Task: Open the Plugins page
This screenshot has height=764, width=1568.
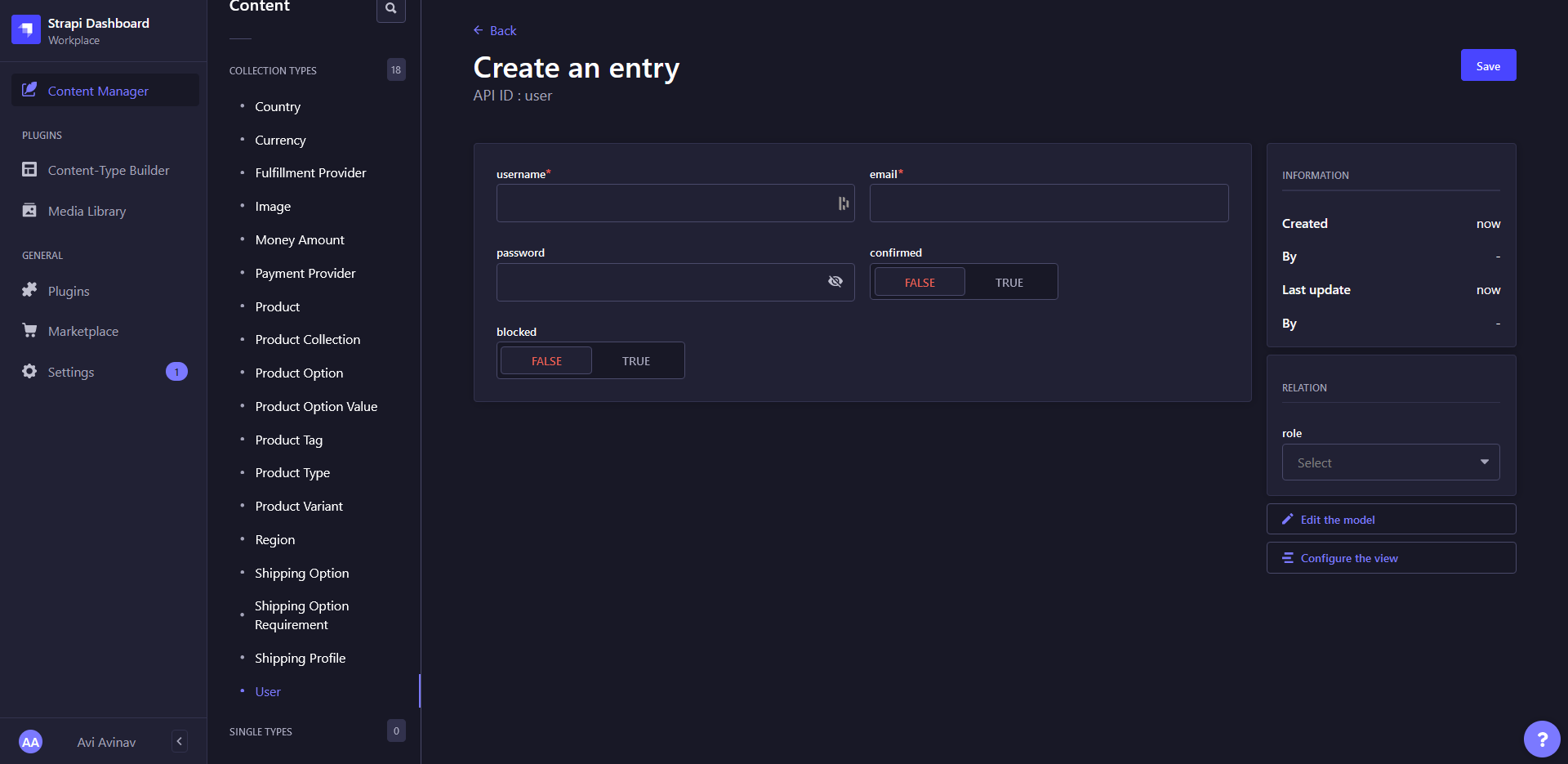Action: [x=68, y=291]
